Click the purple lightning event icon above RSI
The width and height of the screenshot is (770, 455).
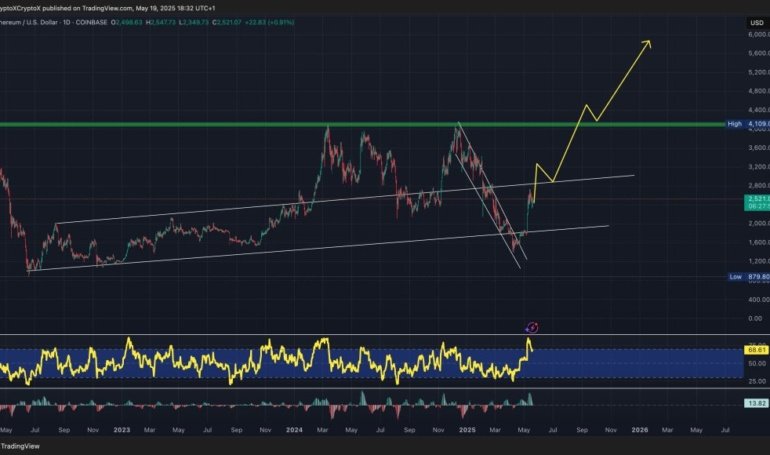coord(532,327)
